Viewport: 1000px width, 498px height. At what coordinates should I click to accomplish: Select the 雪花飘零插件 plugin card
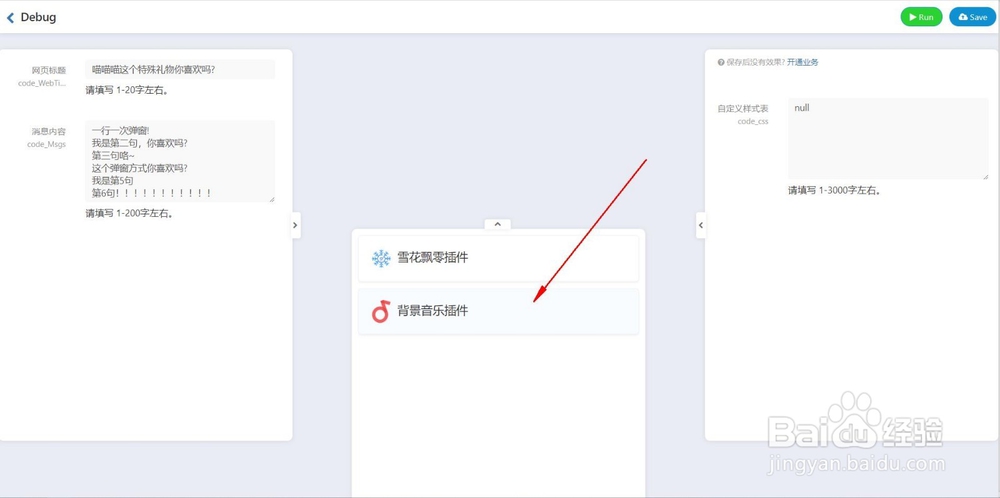click(498, 258)
